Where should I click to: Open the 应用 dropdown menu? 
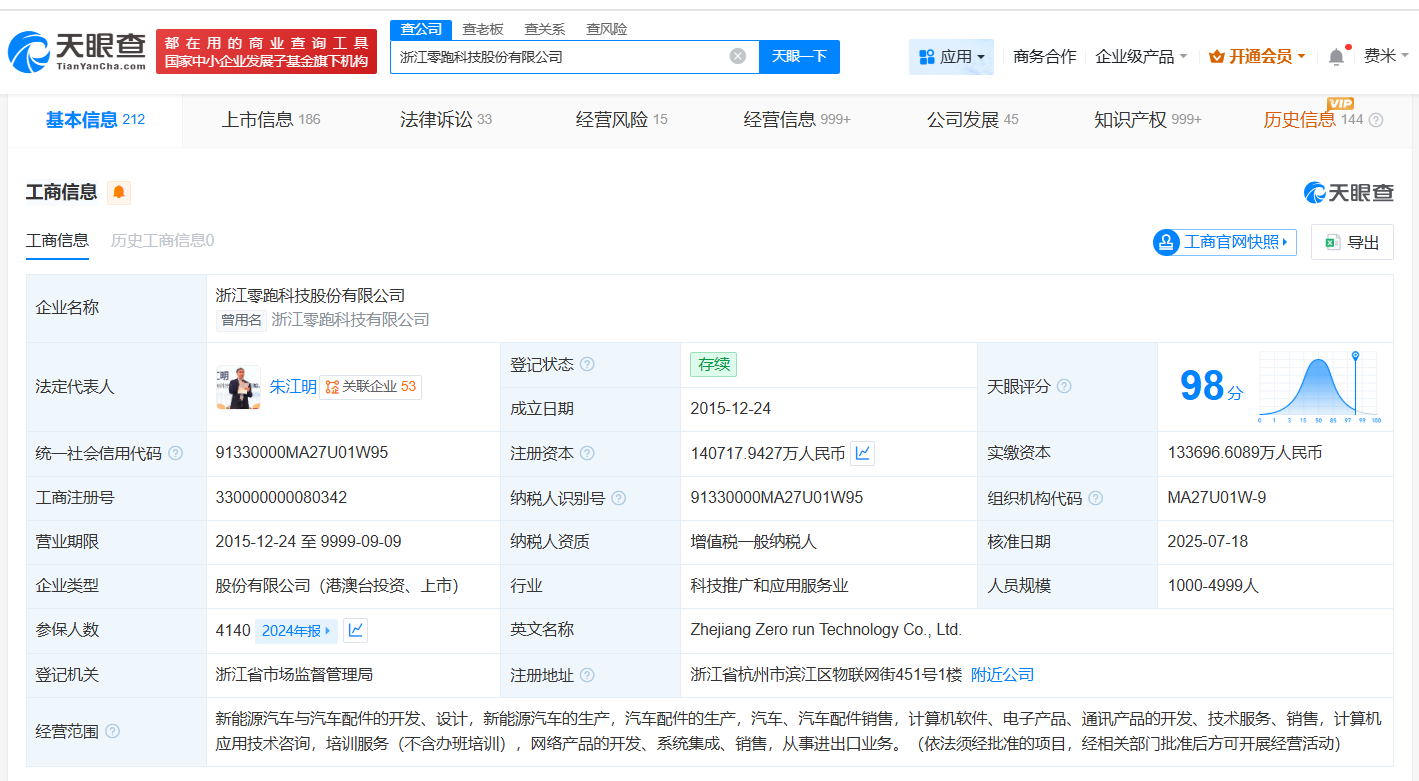[x=951, y=57]
